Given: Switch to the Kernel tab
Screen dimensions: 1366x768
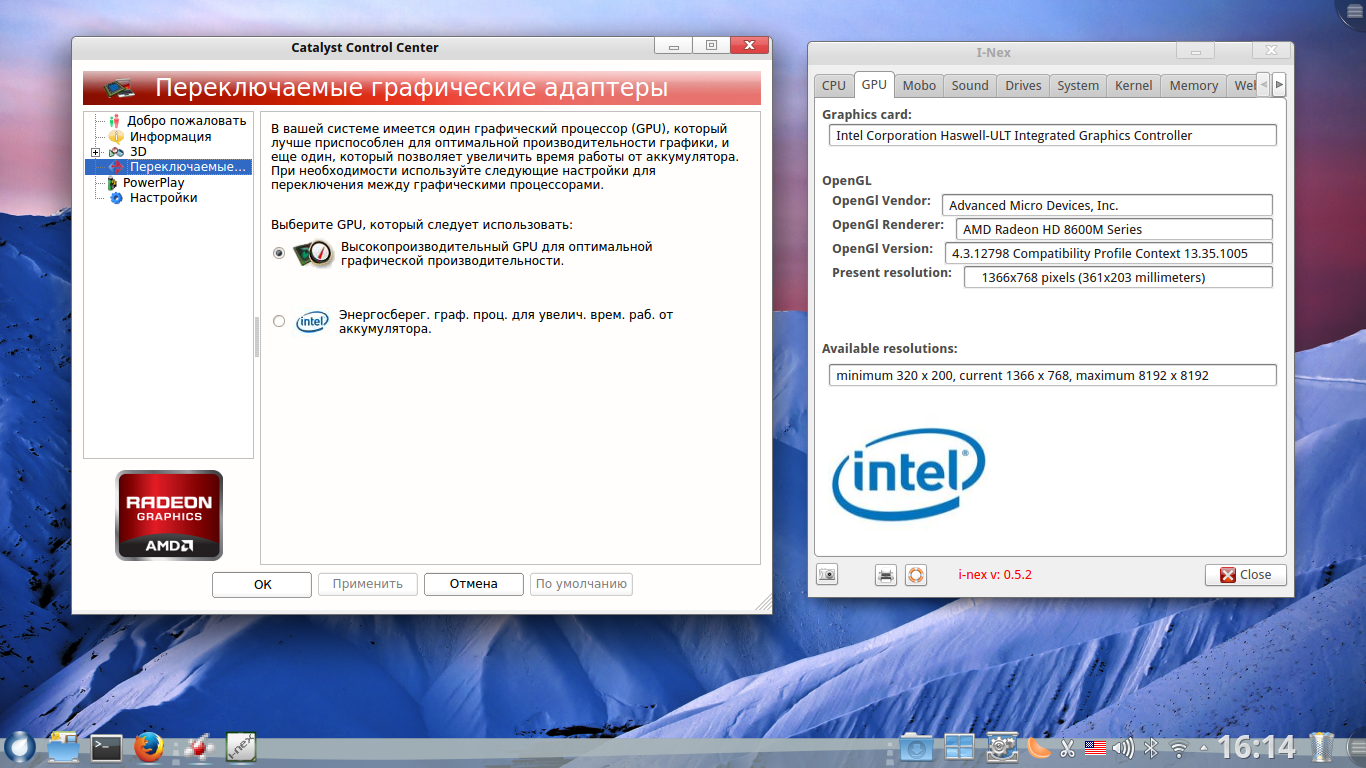Looking at the screenshot, I should pyautogui.click(x=1134, y=86).
